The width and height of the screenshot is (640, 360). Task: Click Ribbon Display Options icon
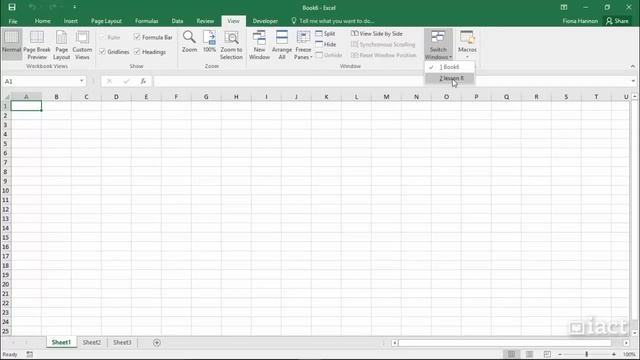point(564,7)
